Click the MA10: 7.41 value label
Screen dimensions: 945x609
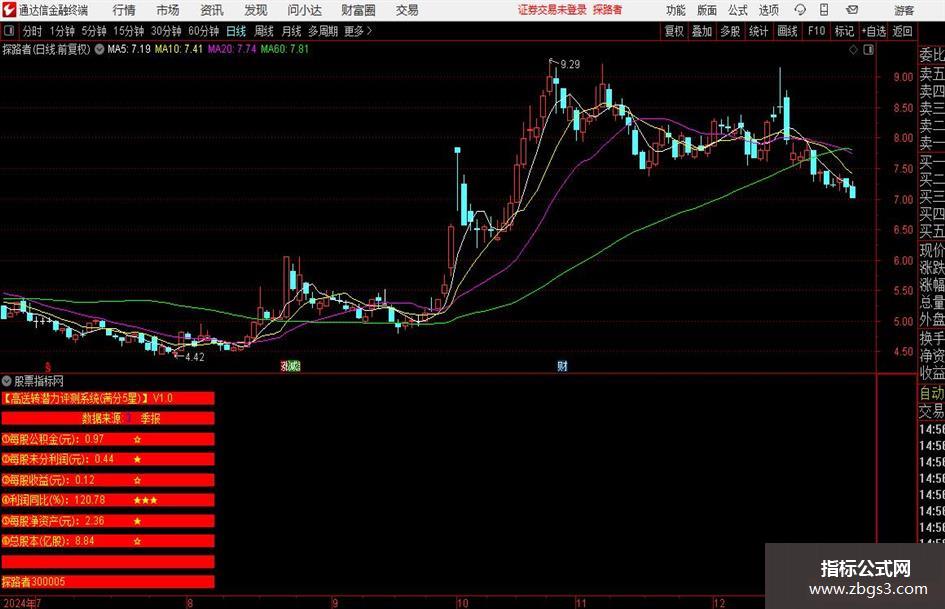click(178, 49)
